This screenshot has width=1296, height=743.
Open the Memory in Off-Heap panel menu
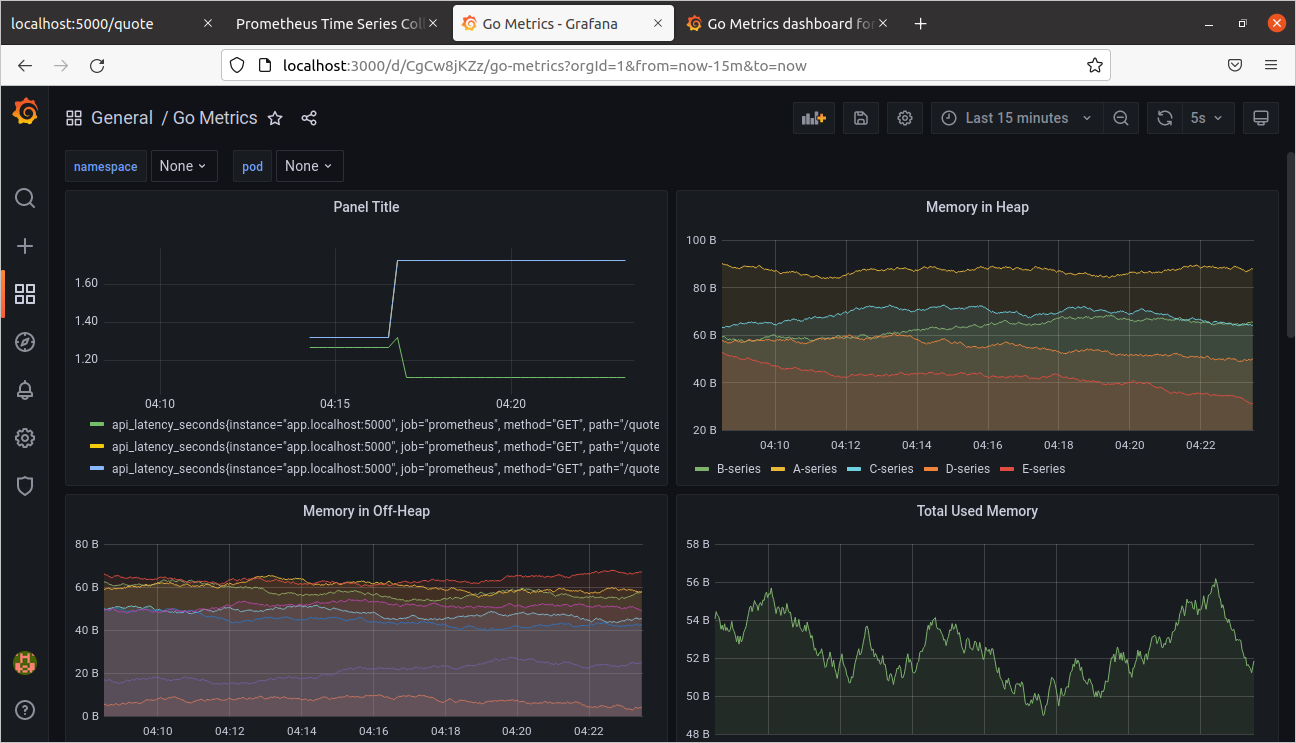[366, 511]
